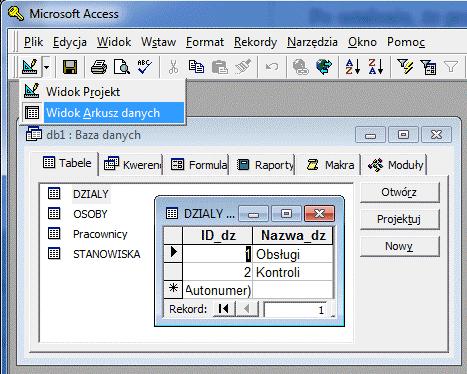Open the Wstaw menu

tap(158, 42)
